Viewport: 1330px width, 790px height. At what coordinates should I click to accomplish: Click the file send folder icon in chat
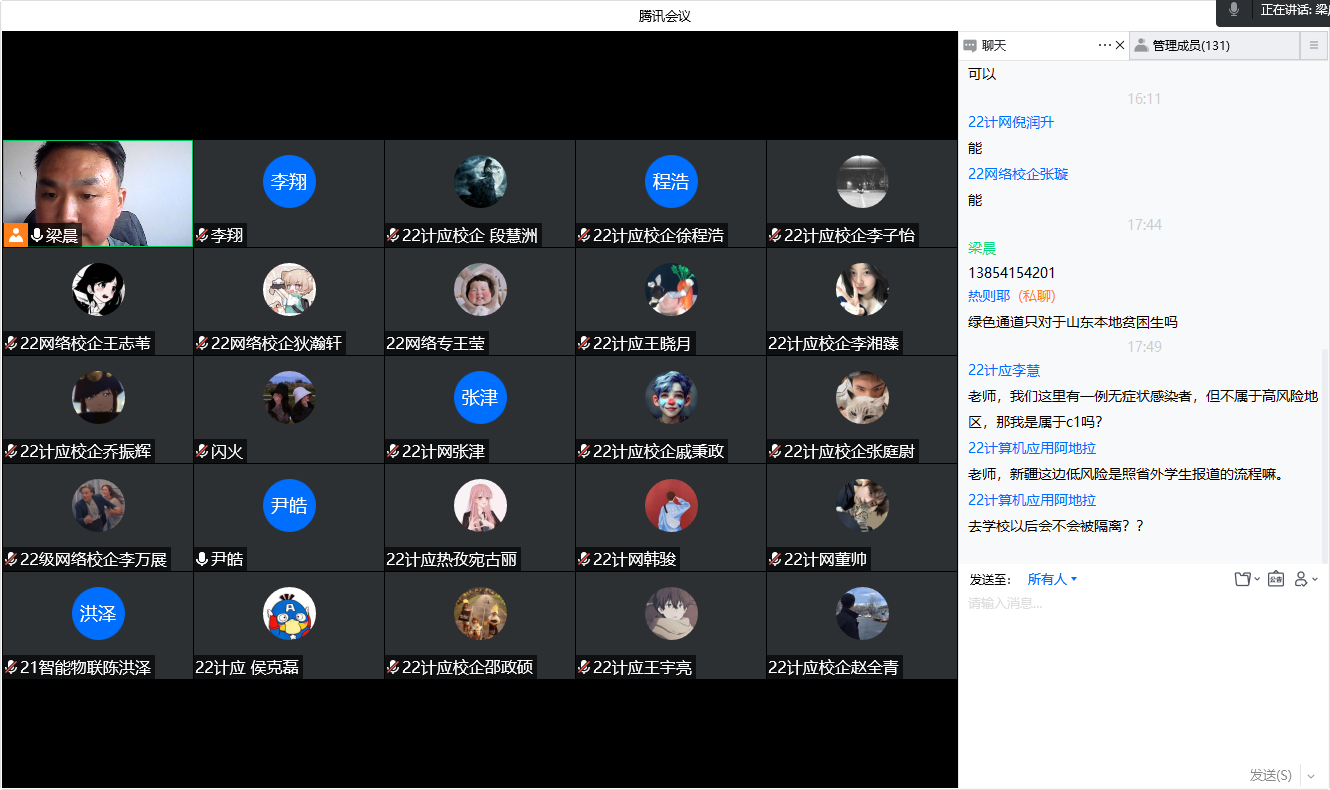pyautogui.click(x=1243, y=579)
